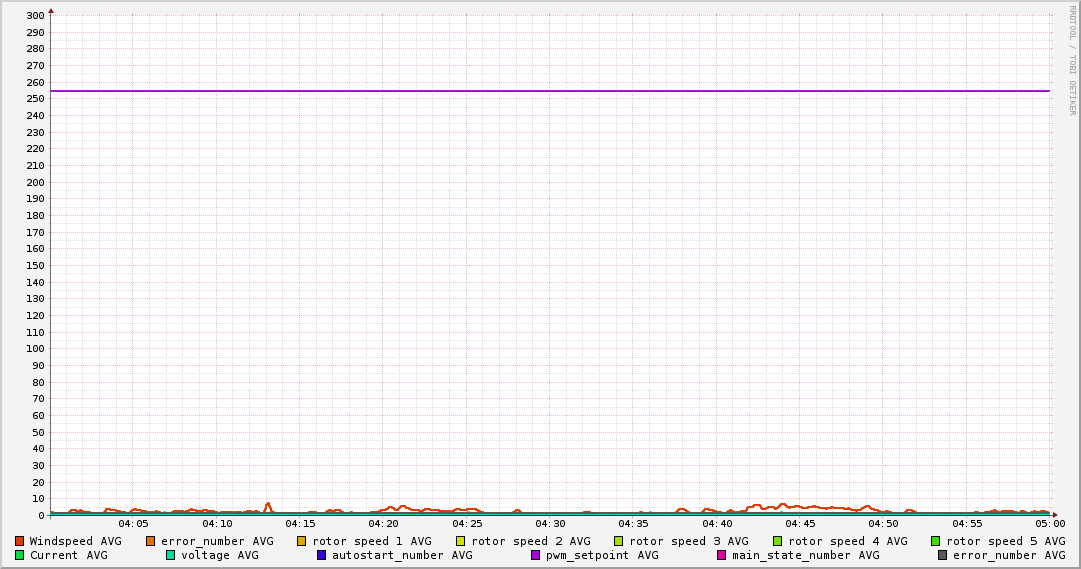Click the Windspeed peak near 04:13
The height and width of the screenshot is (569, 1081).
pos(267,504)
